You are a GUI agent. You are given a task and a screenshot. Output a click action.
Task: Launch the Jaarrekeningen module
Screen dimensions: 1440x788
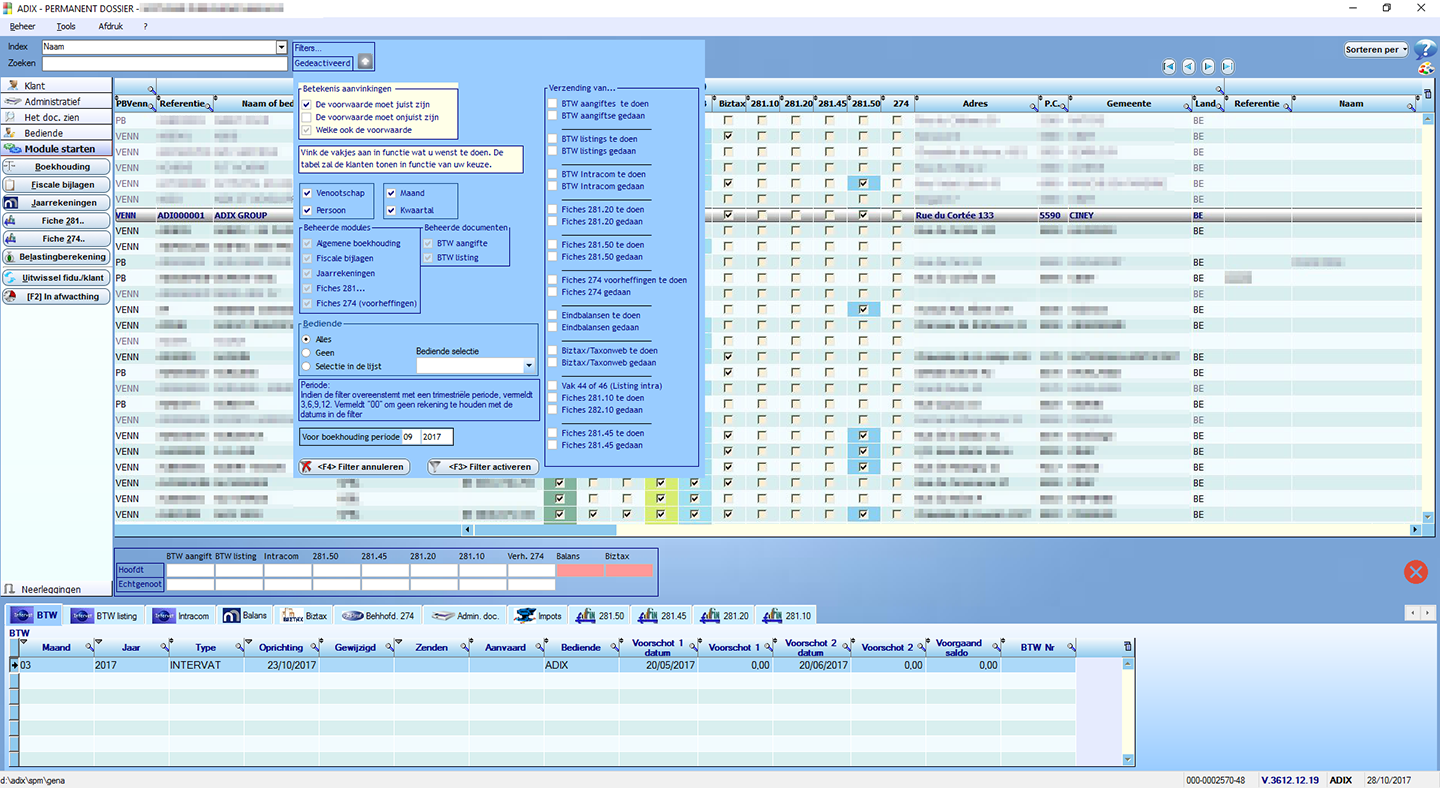click(56, 203)
